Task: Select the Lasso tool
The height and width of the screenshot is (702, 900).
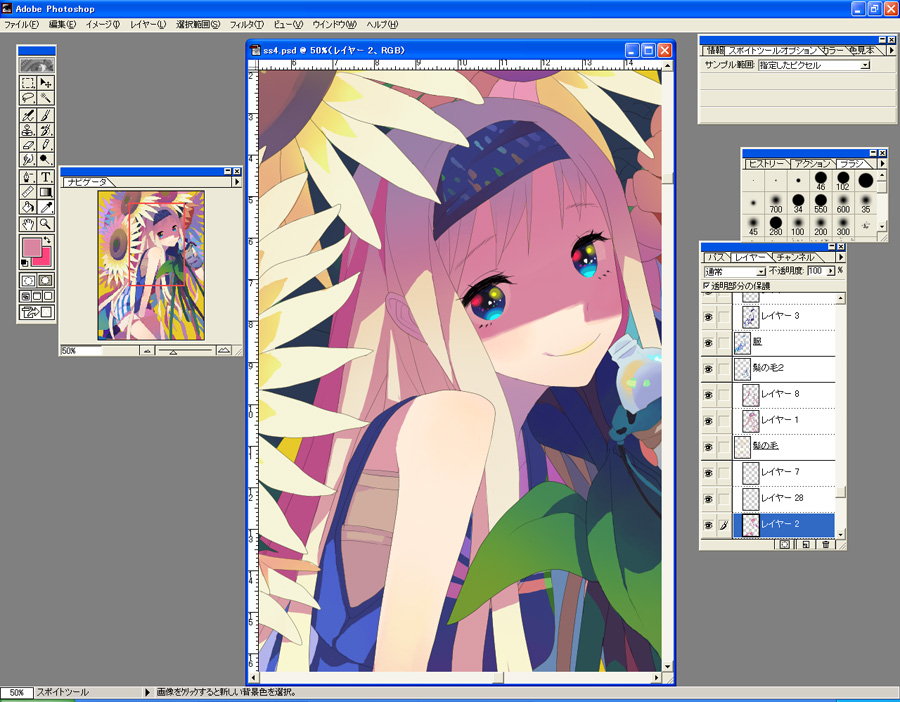Action: (x=28, y=98)
